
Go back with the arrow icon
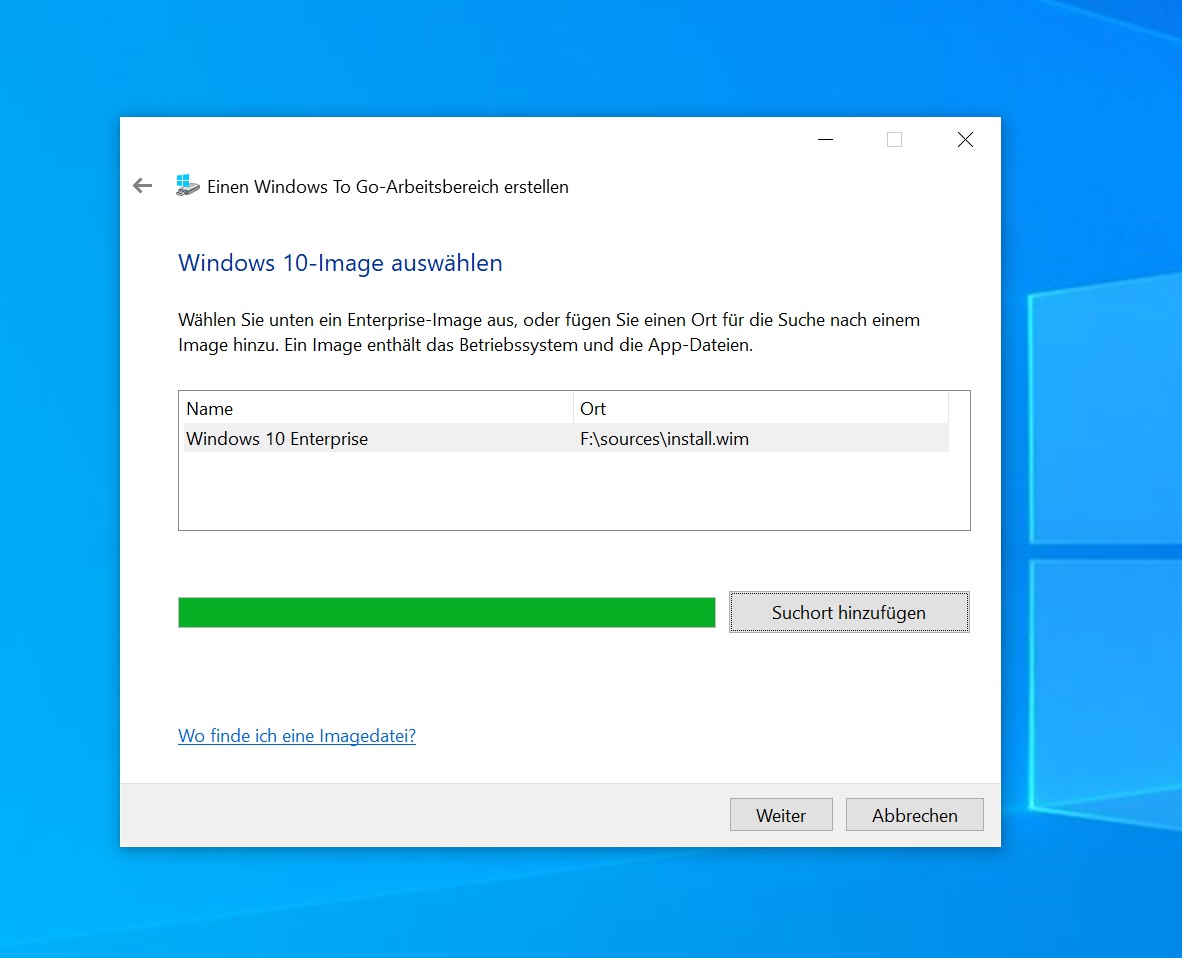pos(142,185)
